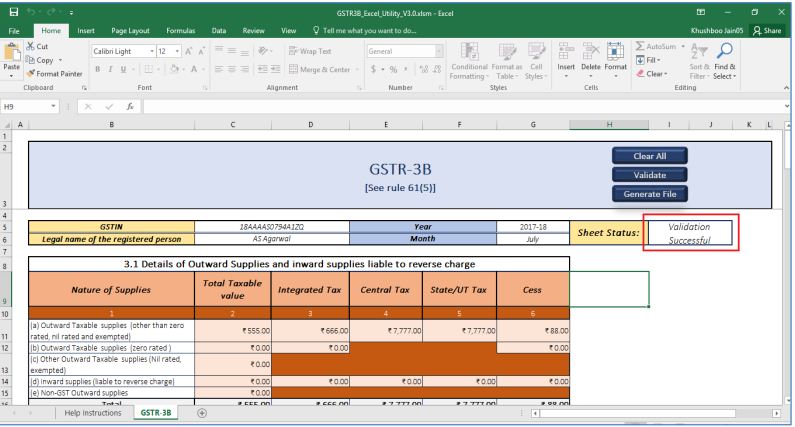
Task: Toggle Align Left in Alignment group
Action: click(x=219, y=69)
